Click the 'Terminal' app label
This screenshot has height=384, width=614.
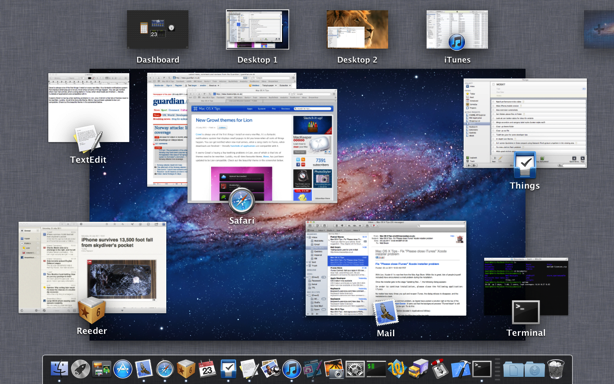(x=526, y=333)
